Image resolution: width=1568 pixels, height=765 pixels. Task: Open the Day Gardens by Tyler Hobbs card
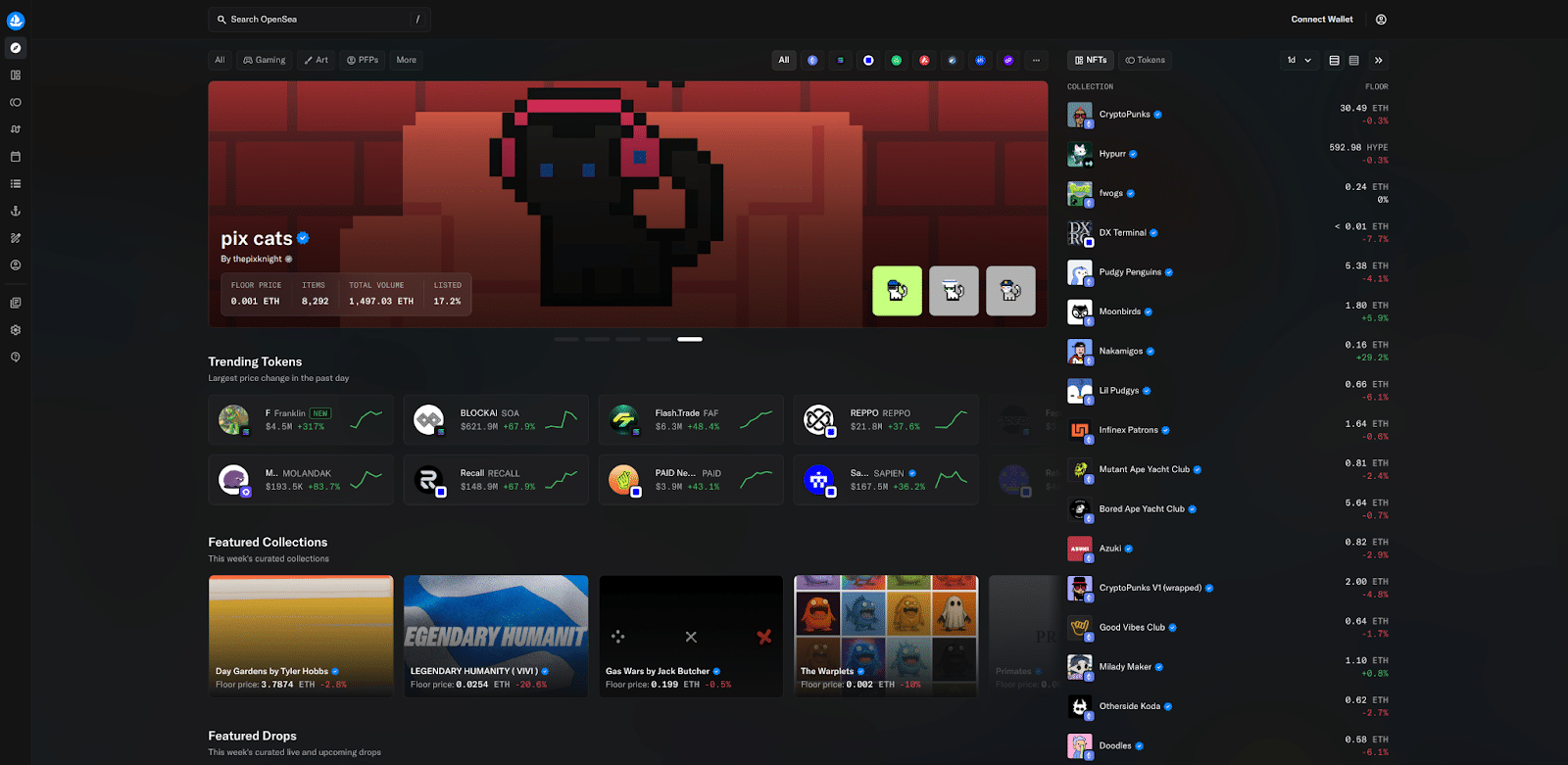[301, 636]
